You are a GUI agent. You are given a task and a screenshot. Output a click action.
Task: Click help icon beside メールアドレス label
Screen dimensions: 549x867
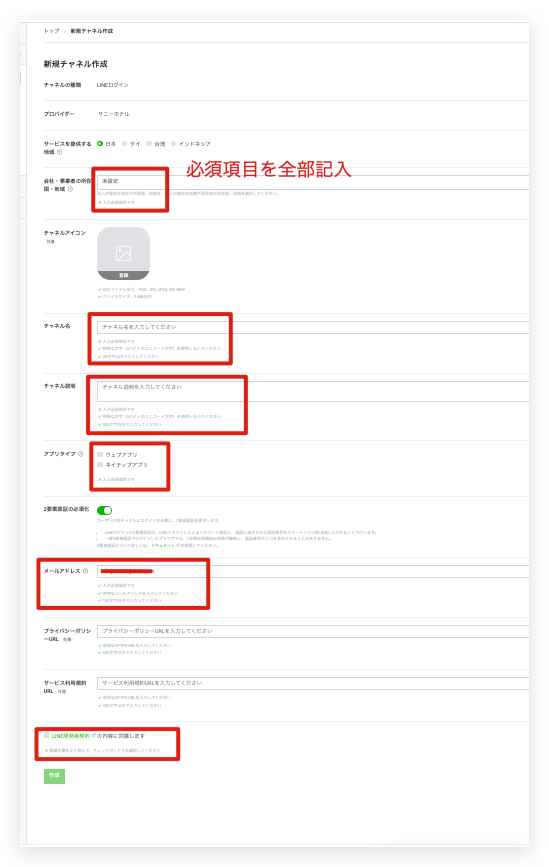click(x=85, y=571)
